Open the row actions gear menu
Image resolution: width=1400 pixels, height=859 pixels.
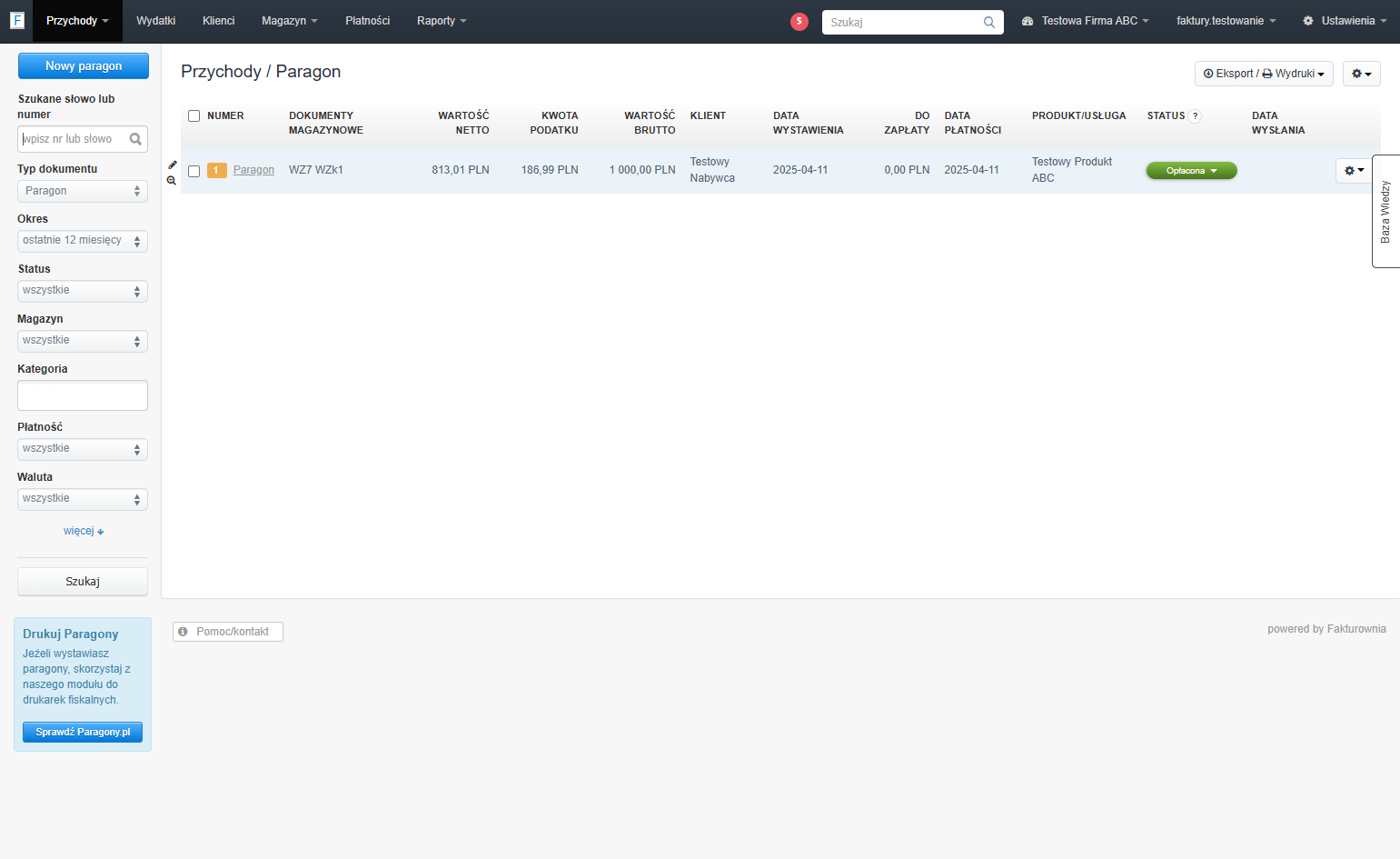1354,171
